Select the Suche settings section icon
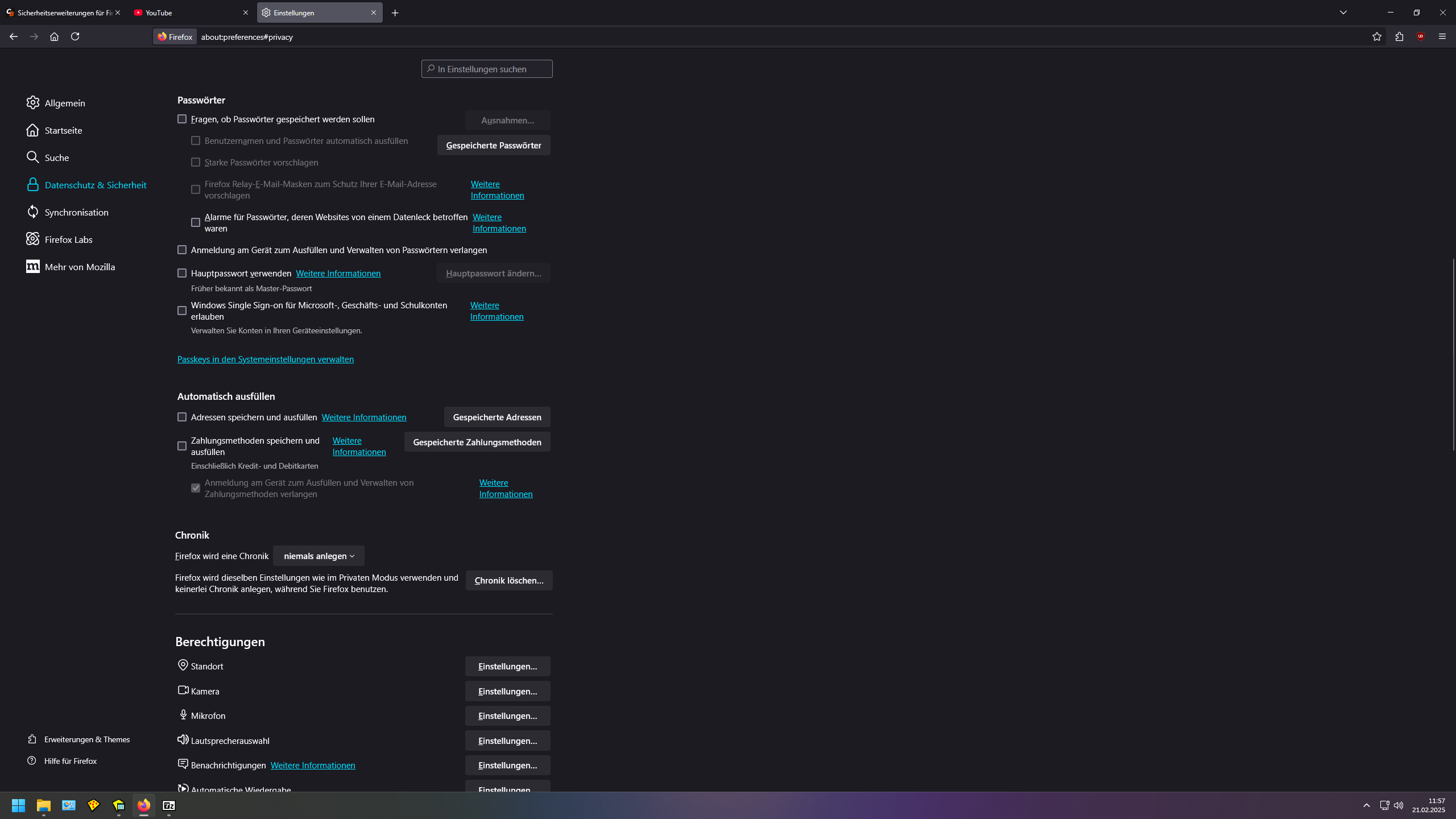1456x819 pixels. coord(32,157)
